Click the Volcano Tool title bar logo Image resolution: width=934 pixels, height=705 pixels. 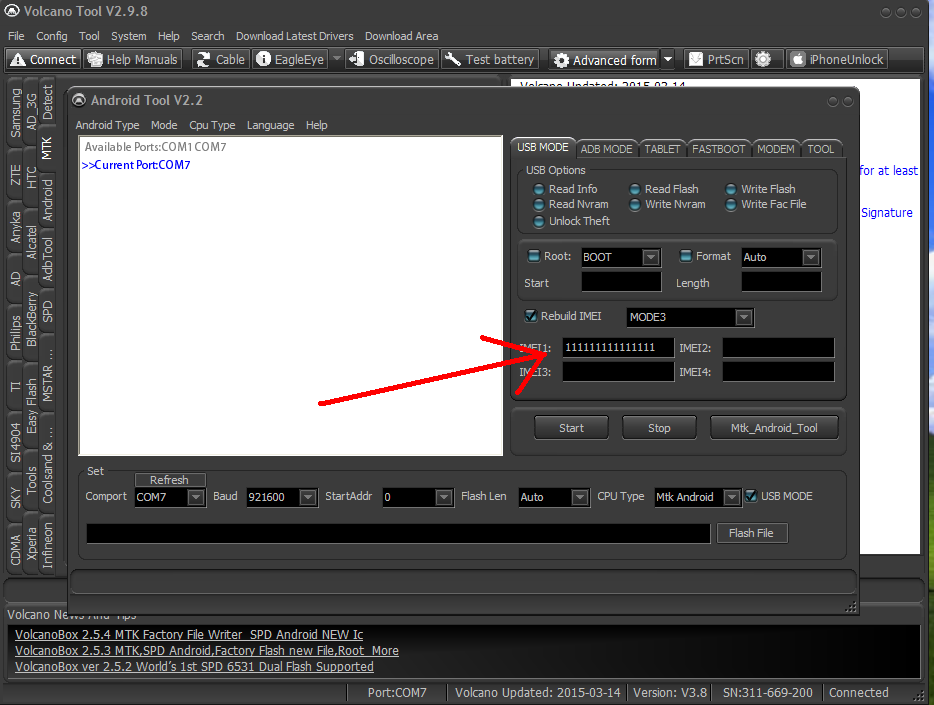coord(11,11)
